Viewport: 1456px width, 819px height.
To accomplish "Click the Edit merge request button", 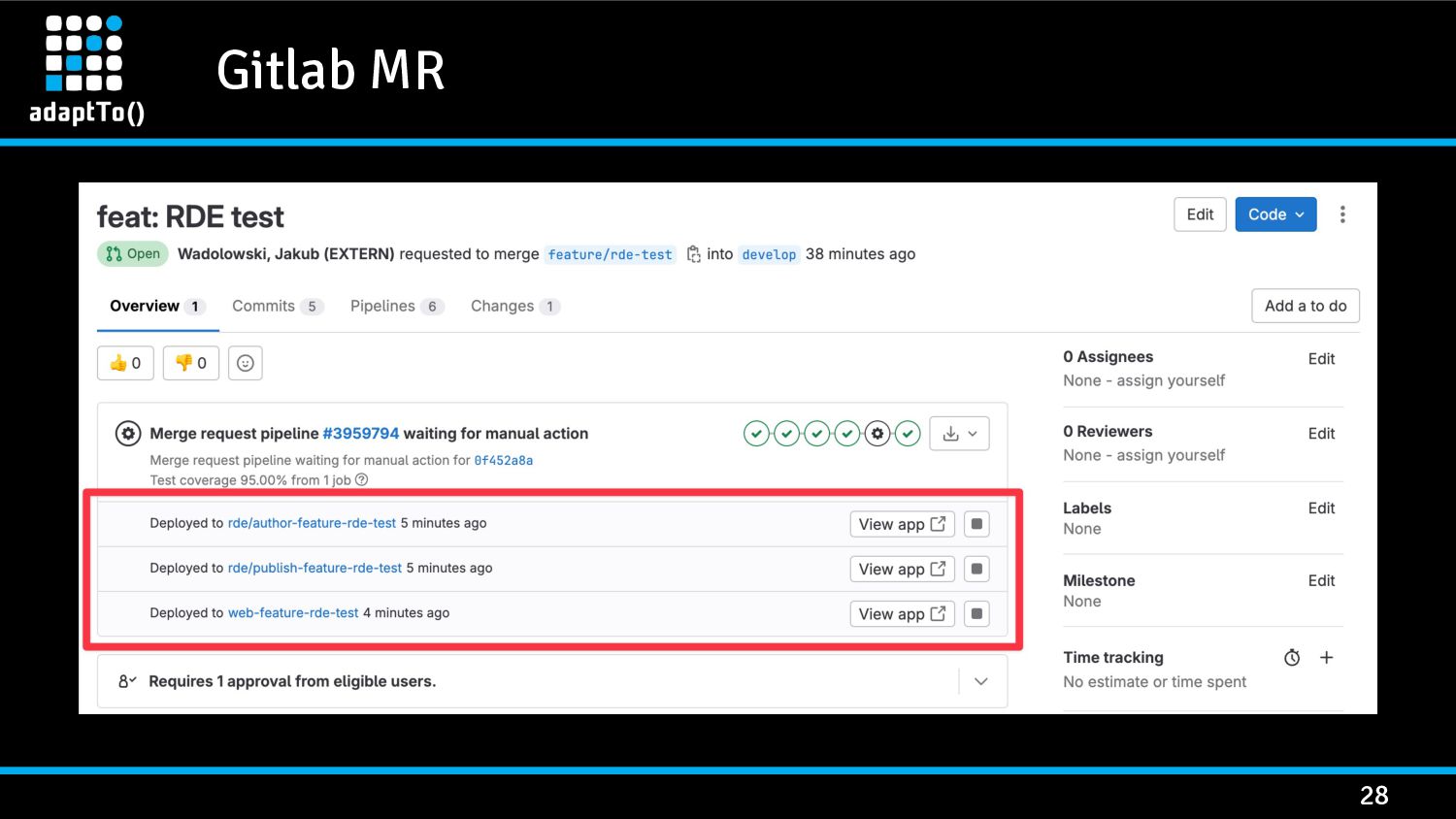I will (1200, 214).
